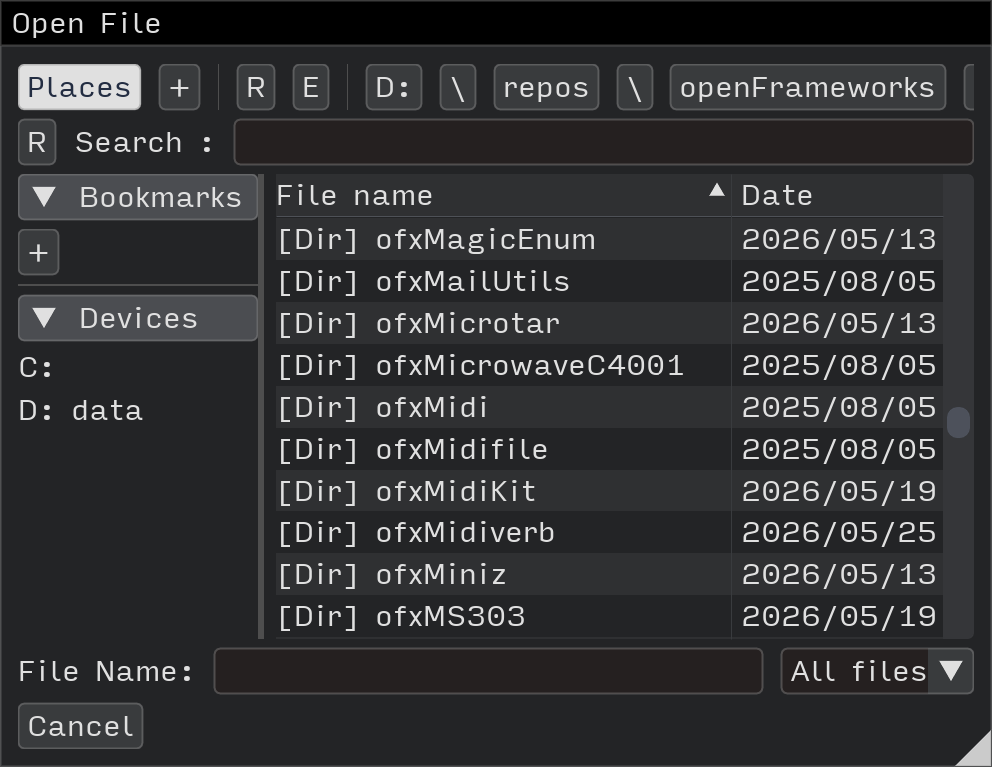992x767 pixels.
Task: Collapse the Bookmarks section
Action: 138,197
